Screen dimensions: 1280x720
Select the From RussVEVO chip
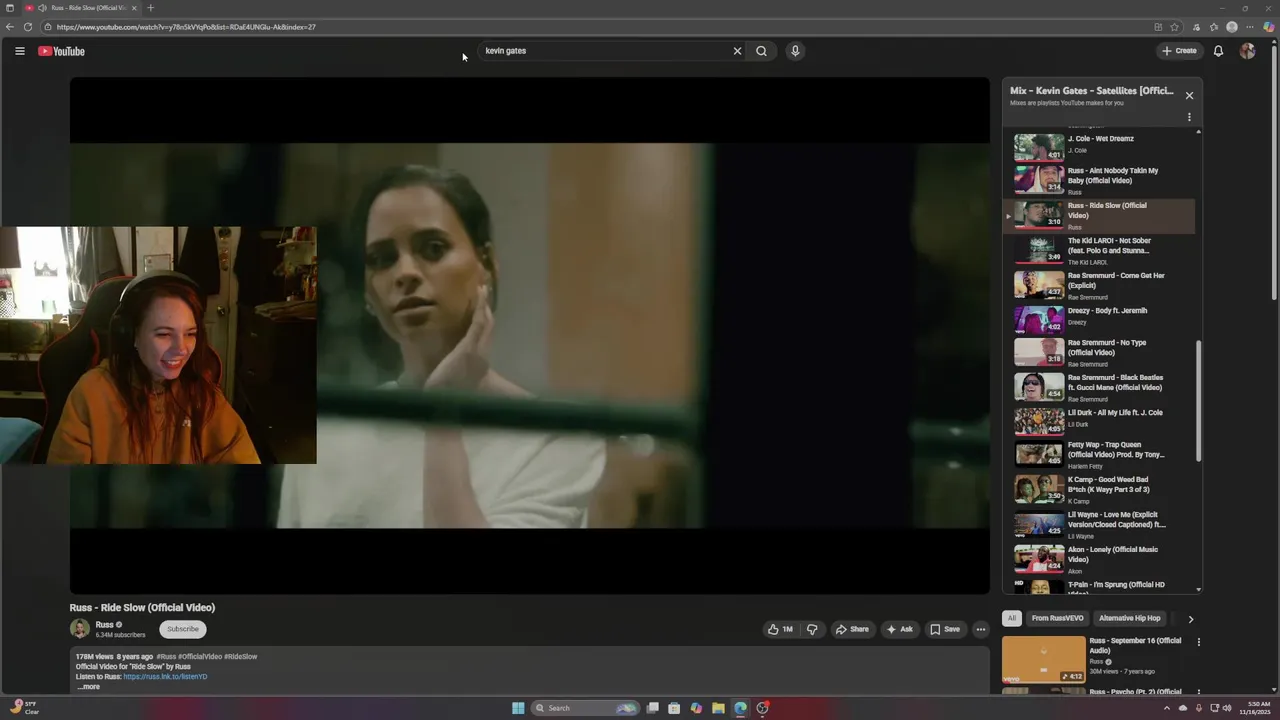pos(1057,618)
